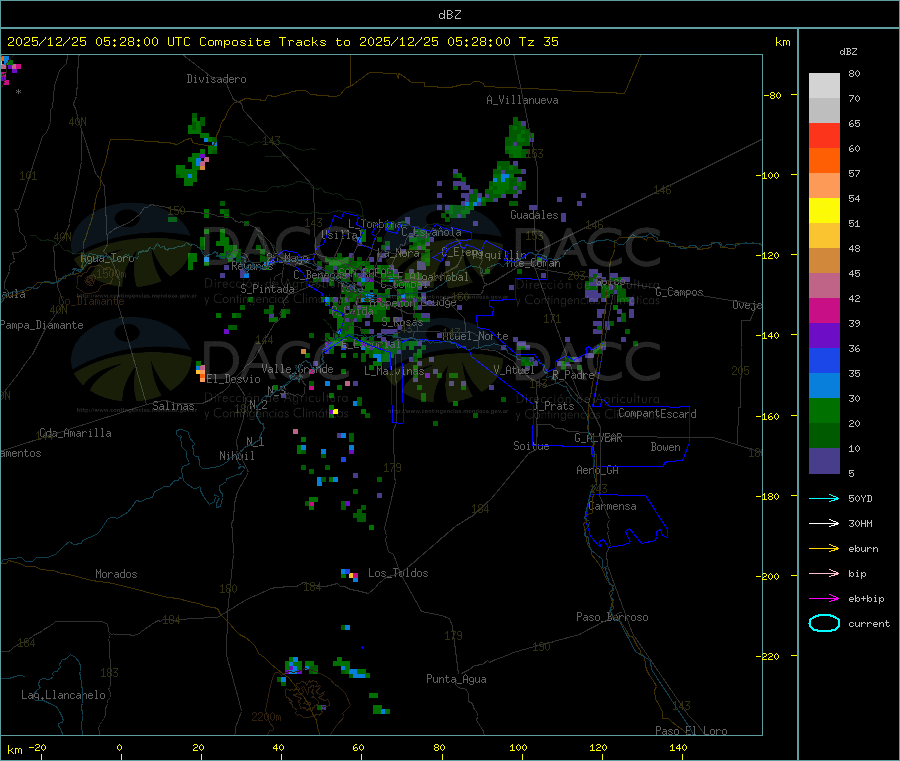Click the A_Villanueva map label
The image size is (900, 761).
tap(522, 100)
